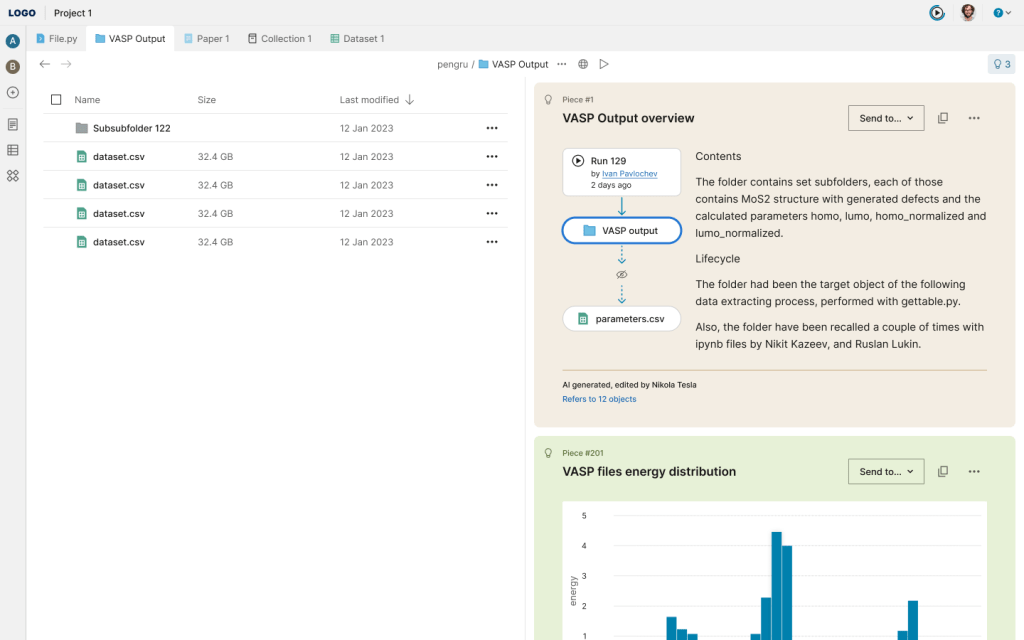Navigate back with the left arrow
This screenshot has width=1024, height=640.
coord(45,64)
